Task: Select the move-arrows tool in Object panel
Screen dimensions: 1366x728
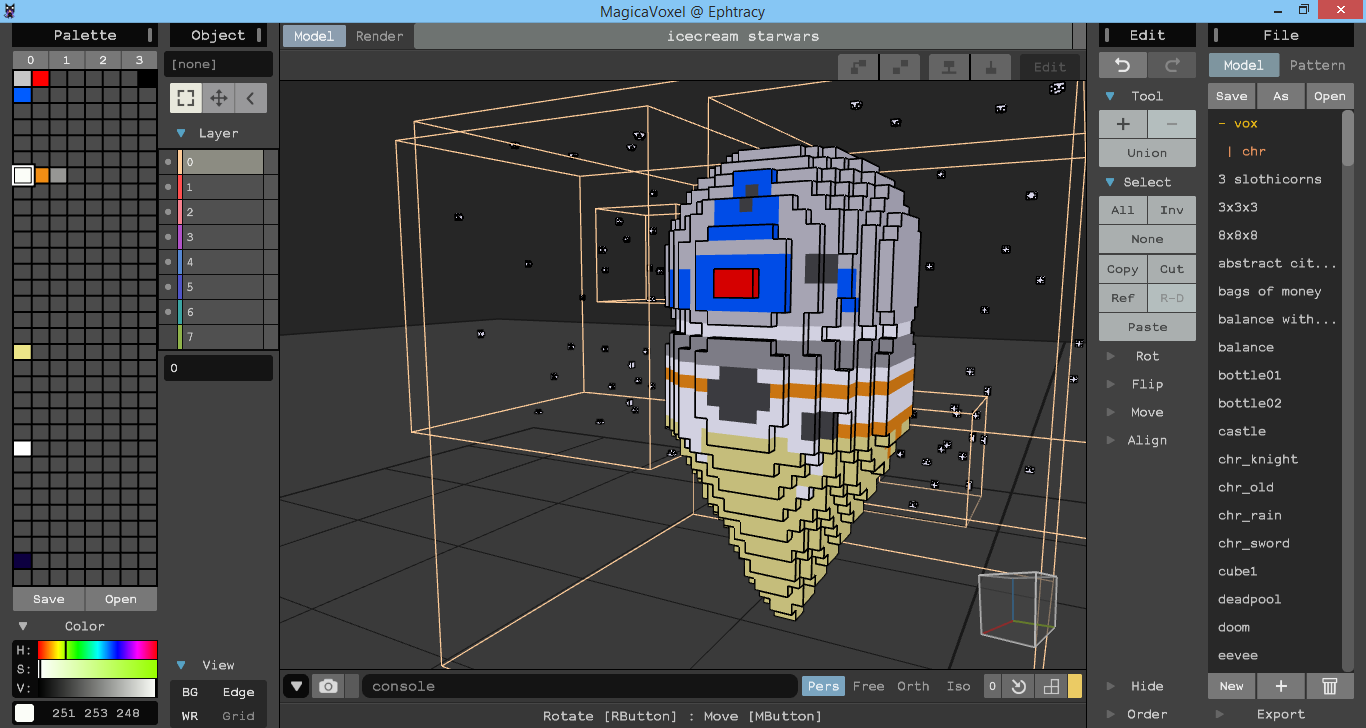Action: (218, 98)
